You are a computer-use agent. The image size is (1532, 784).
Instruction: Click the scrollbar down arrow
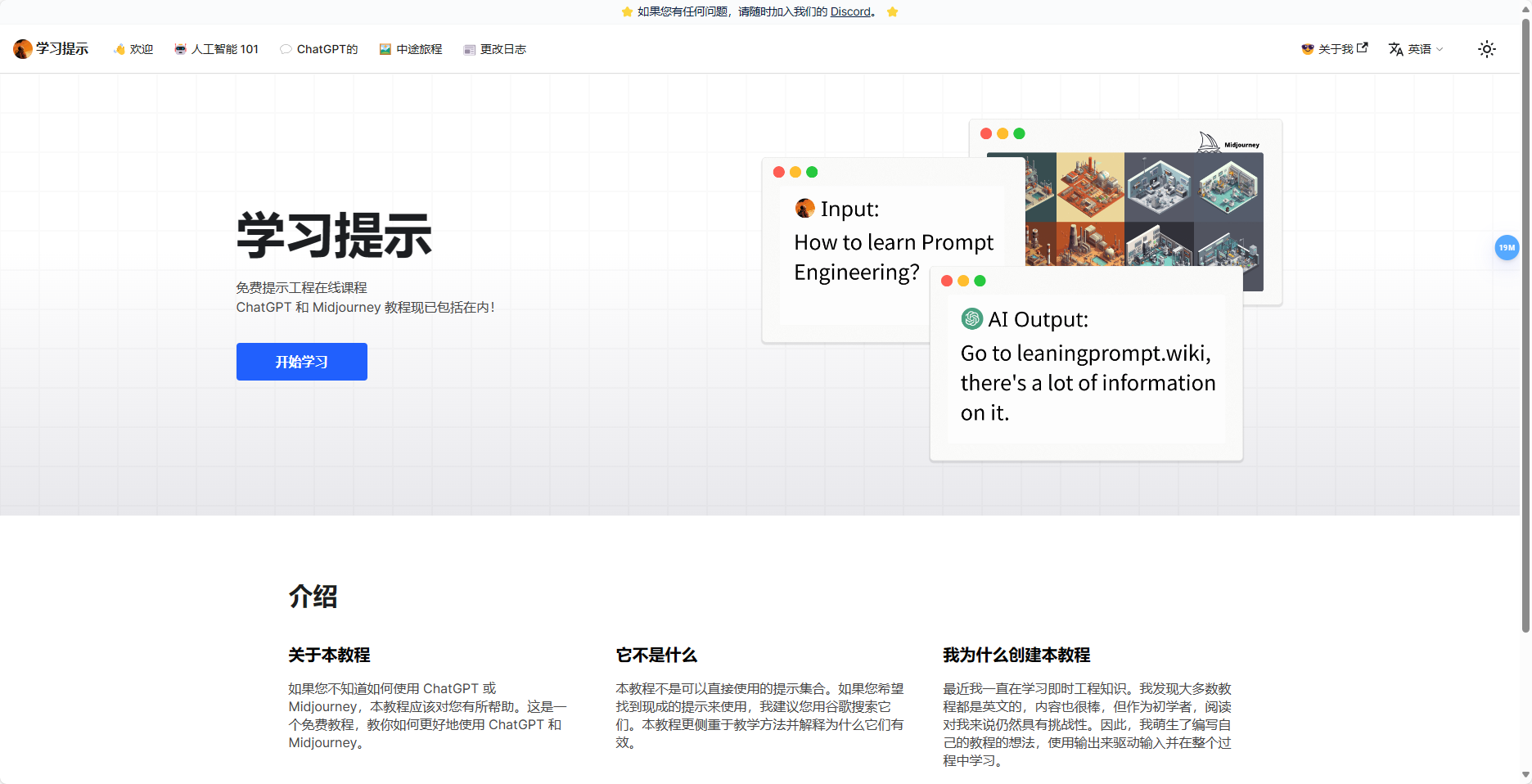1525,775
